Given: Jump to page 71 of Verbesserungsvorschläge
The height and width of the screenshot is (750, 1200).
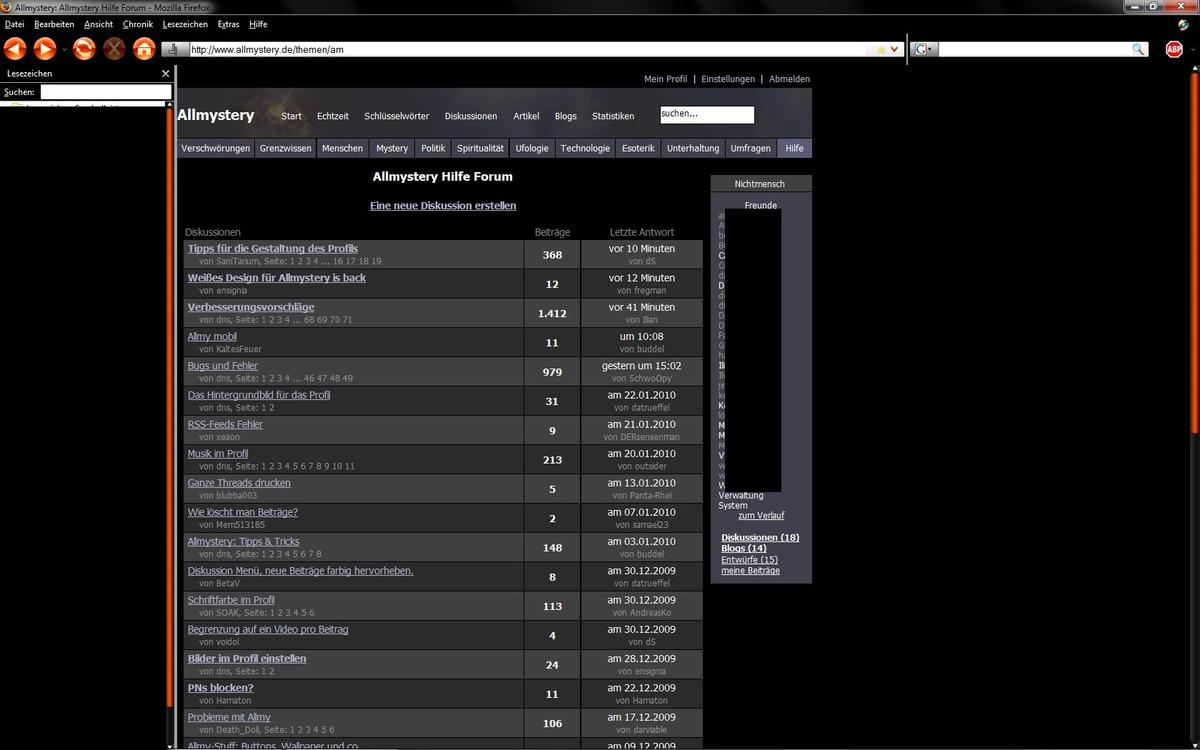Looking at the screenshot, I should pos(347,320).
